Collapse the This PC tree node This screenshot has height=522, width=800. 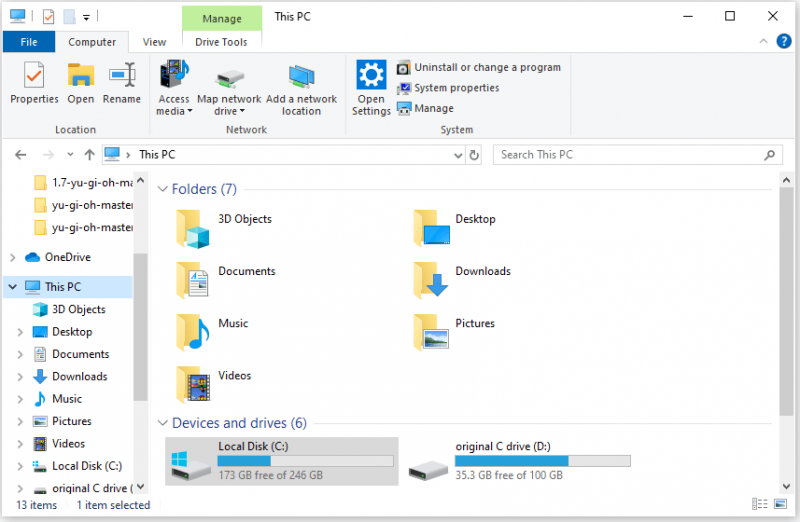[x=13, y=287]
